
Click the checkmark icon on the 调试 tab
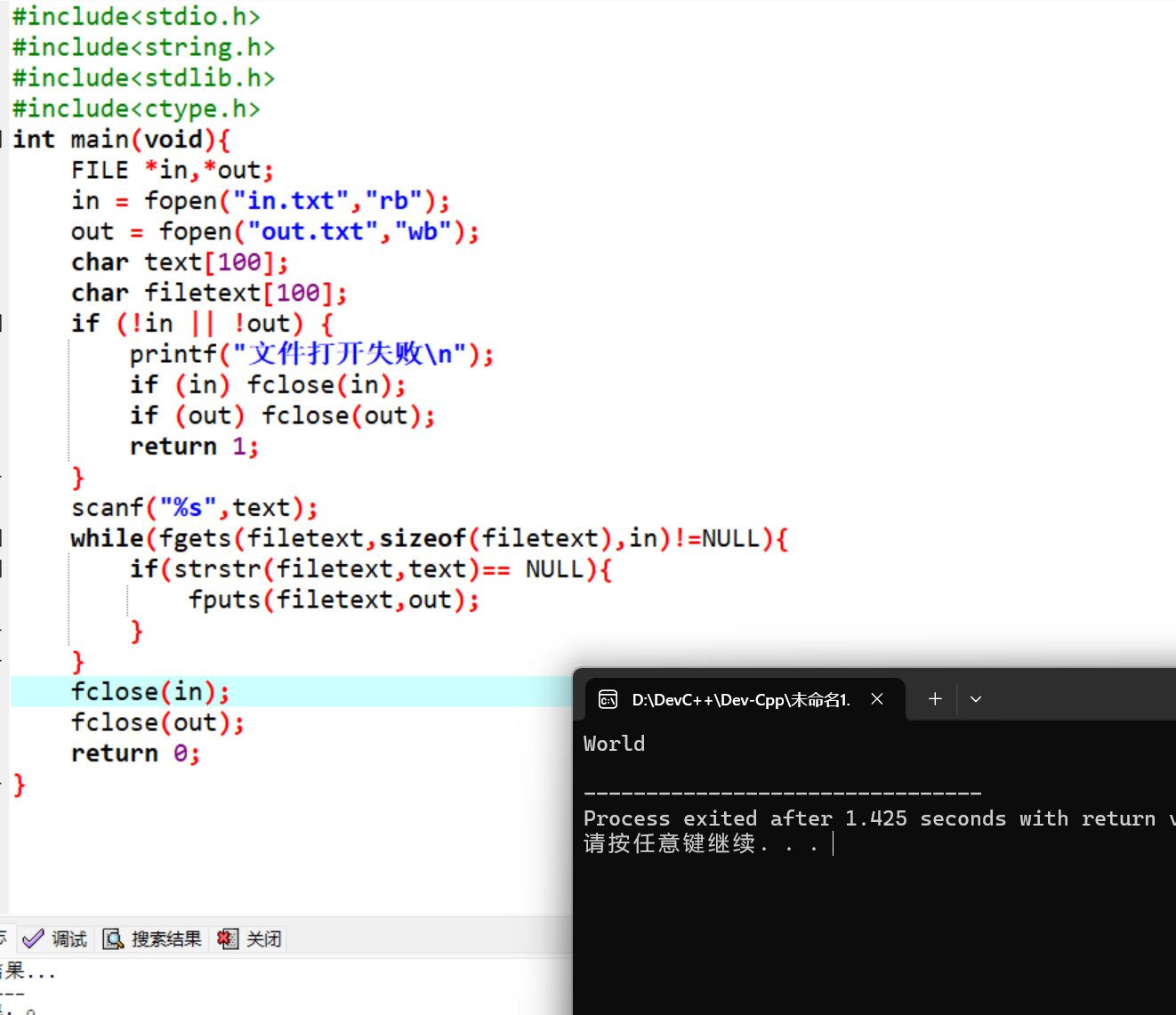point(32,938)
